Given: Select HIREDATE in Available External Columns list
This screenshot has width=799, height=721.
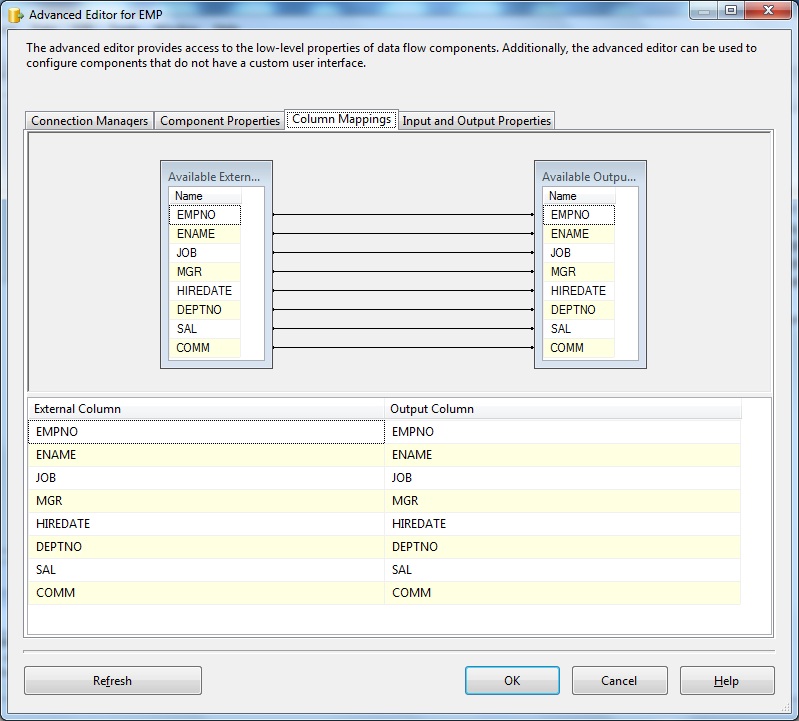Looking at the screenshot, I should point(205,290).
